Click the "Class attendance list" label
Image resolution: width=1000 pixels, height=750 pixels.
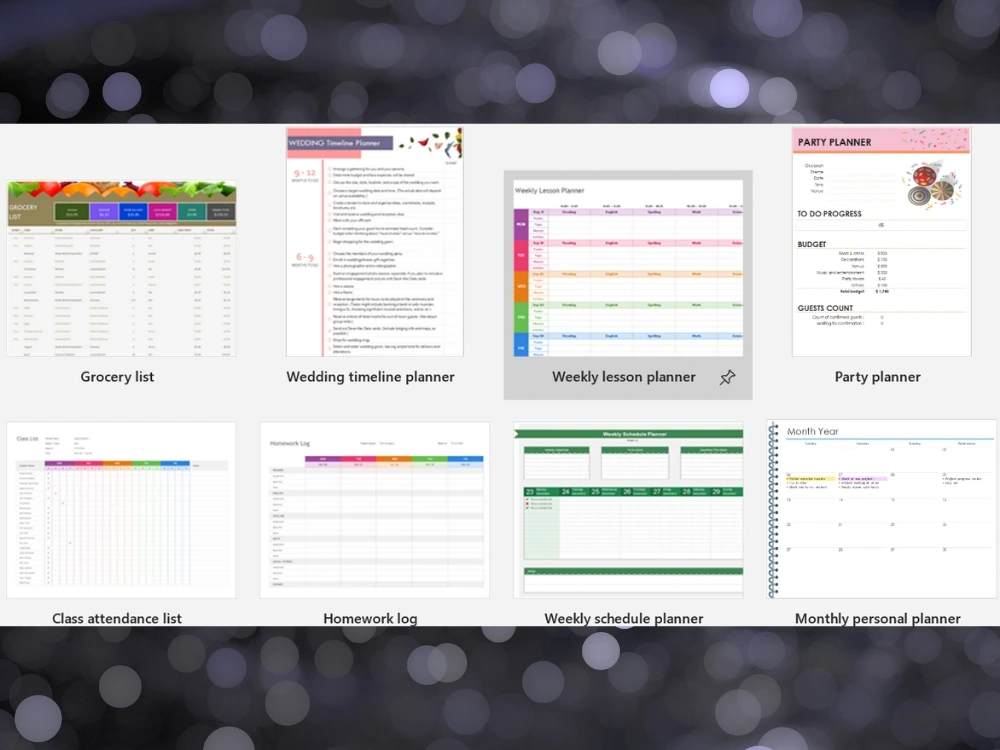[x=117, y=618]
